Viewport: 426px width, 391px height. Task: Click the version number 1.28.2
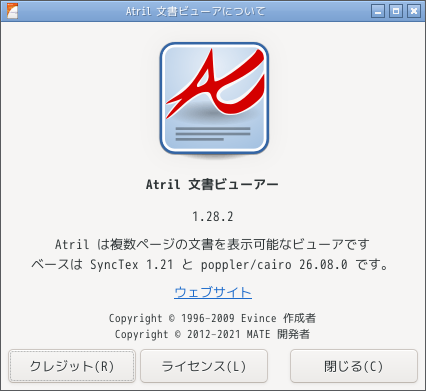coord(213,217)
